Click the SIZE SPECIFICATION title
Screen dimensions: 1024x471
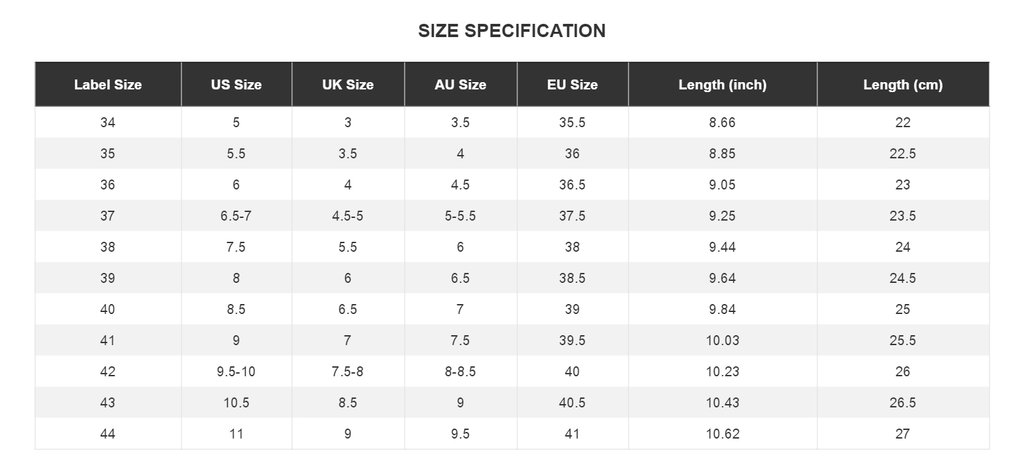click(x=512, y=31)
